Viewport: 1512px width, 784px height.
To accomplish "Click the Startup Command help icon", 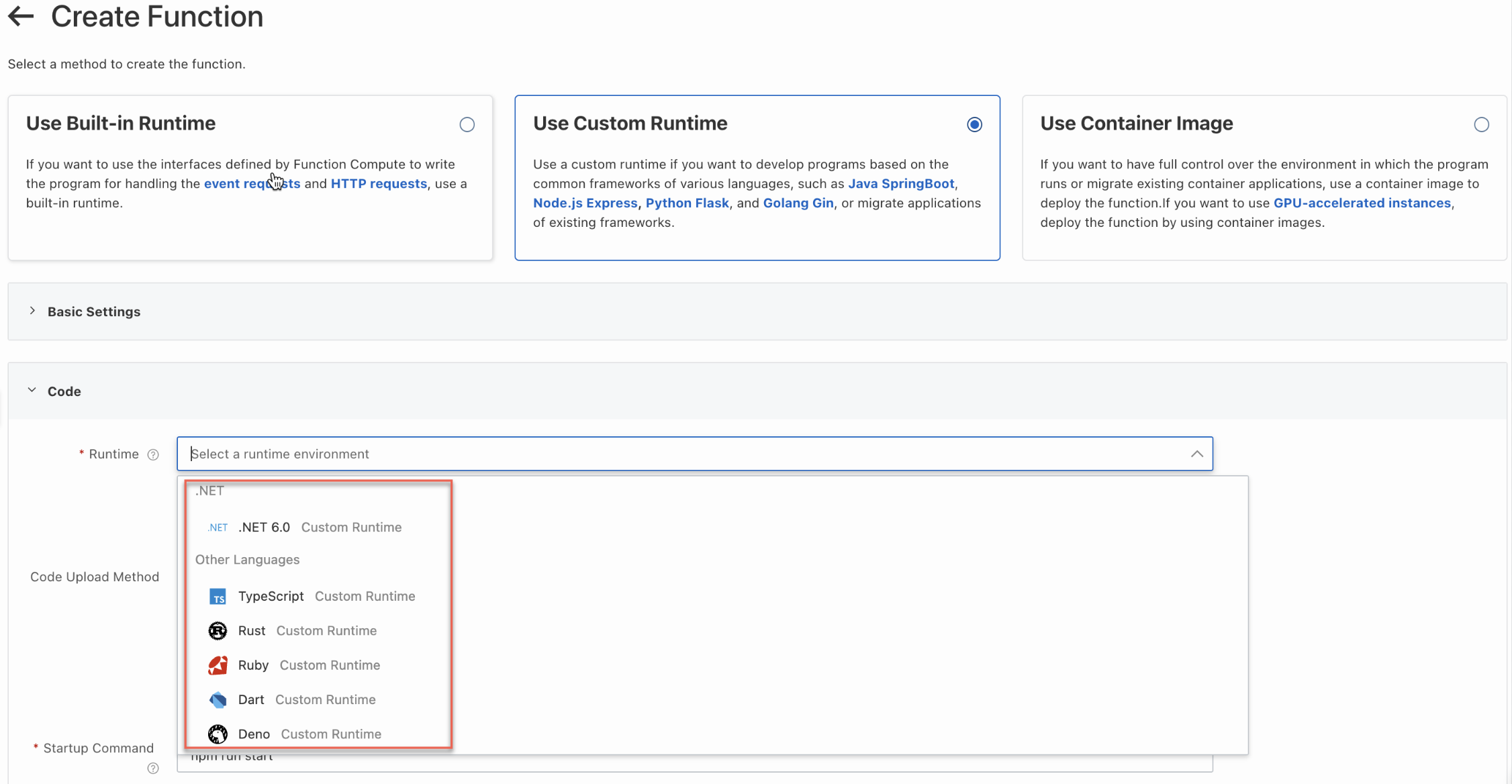I will [x=153, y=768].
